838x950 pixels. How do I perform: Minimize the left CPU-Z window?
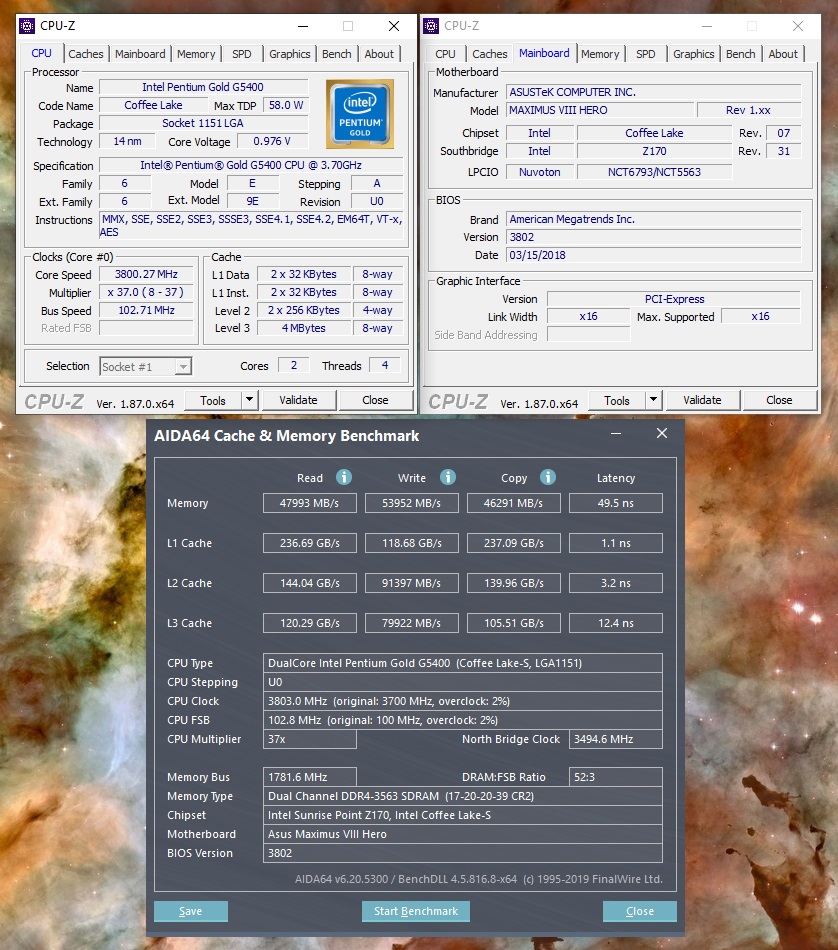(x=303, y=26)
